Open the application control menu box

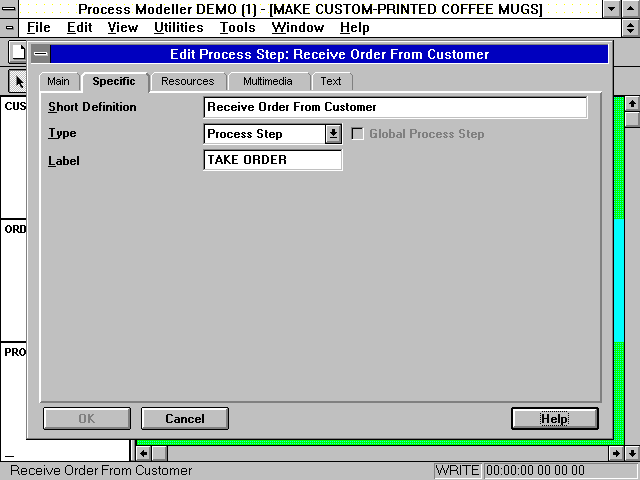tap(9, 9)
